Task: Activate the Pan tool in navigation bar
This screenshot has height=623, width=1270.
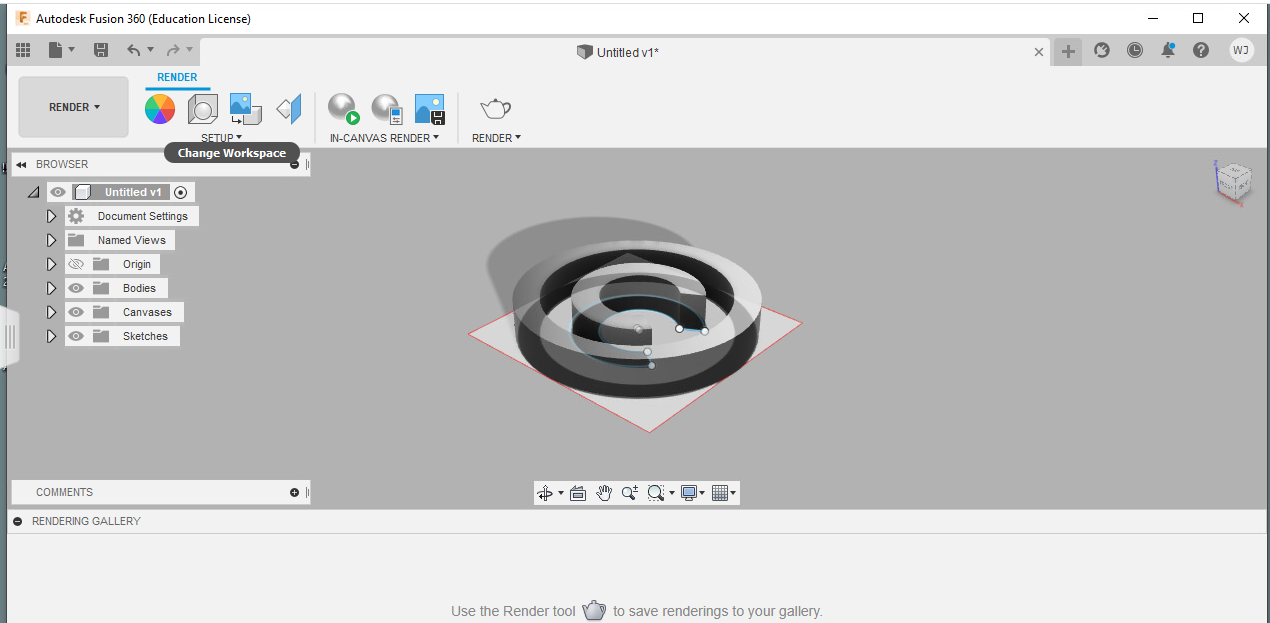Action: [x=604, y=492]
